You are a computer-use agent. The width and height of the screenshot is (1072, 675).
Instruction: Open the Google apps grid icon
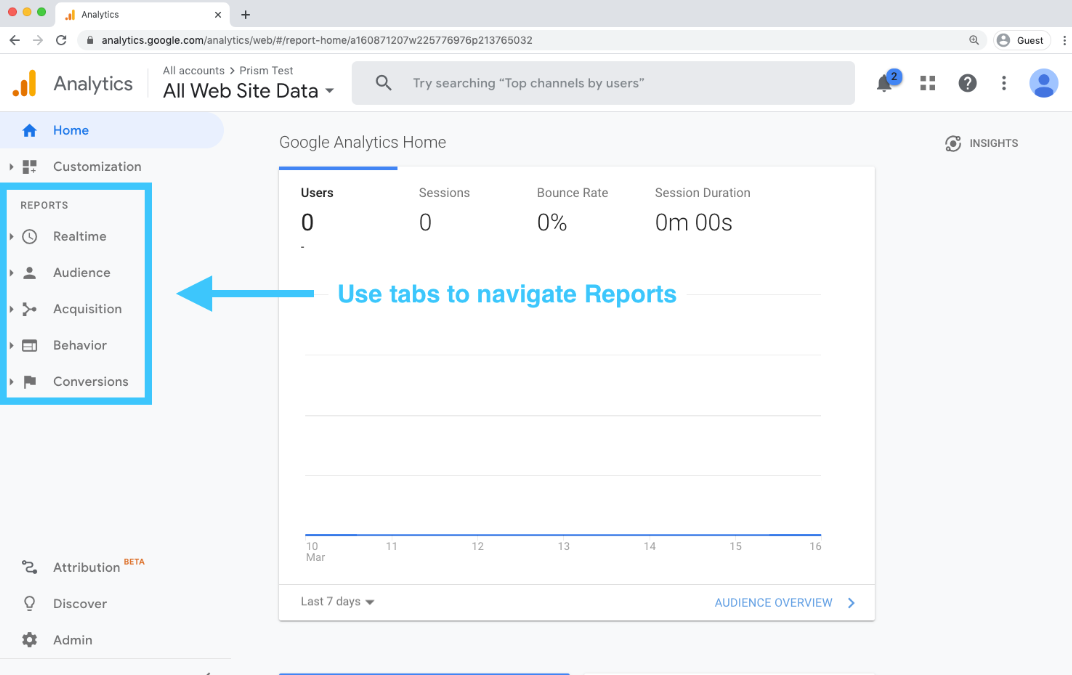pyautogui.click(x=928, y=83)
